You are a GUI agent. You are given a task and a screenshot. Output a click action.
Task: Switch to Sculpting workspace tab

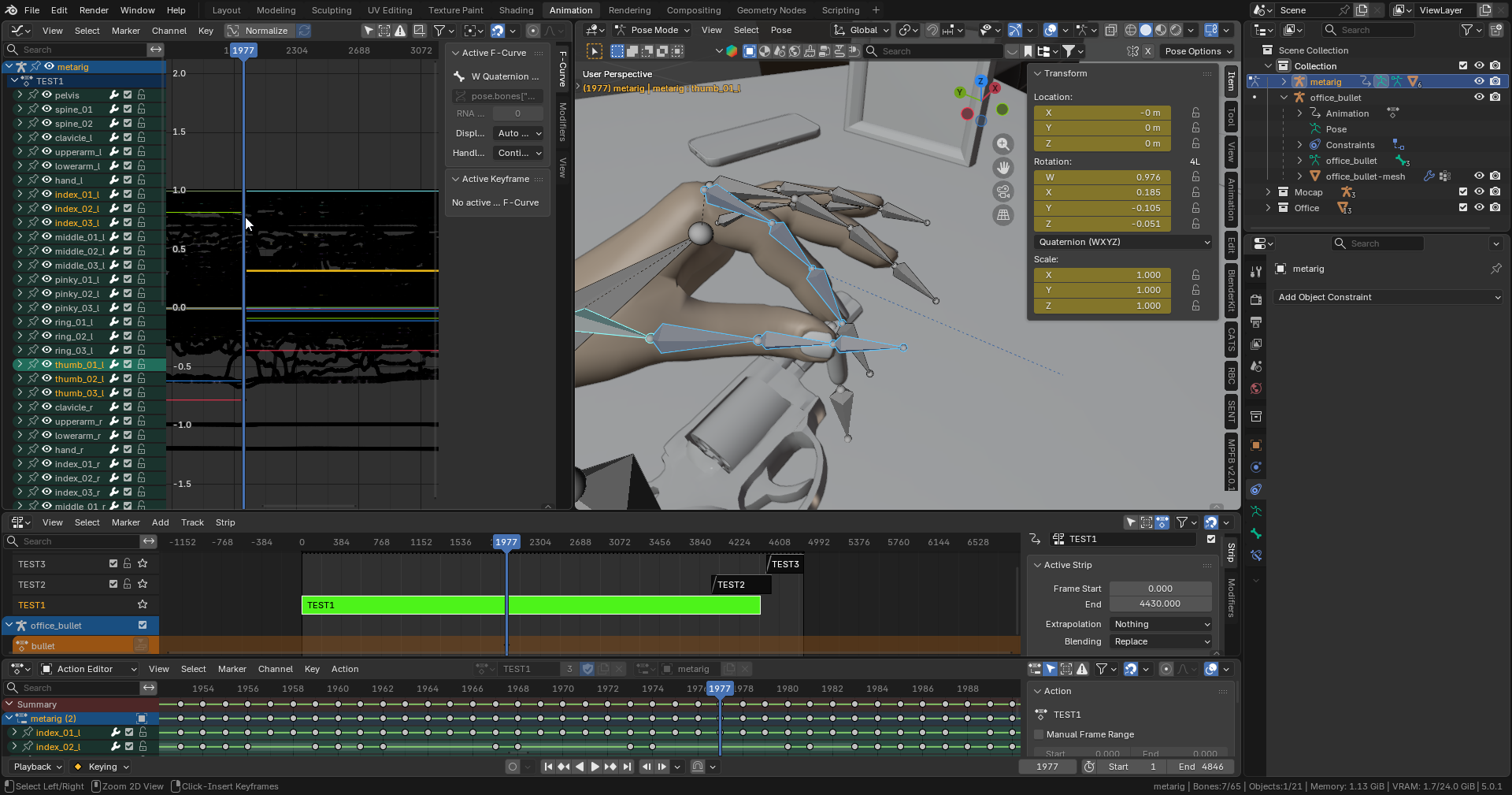(332, 10)
